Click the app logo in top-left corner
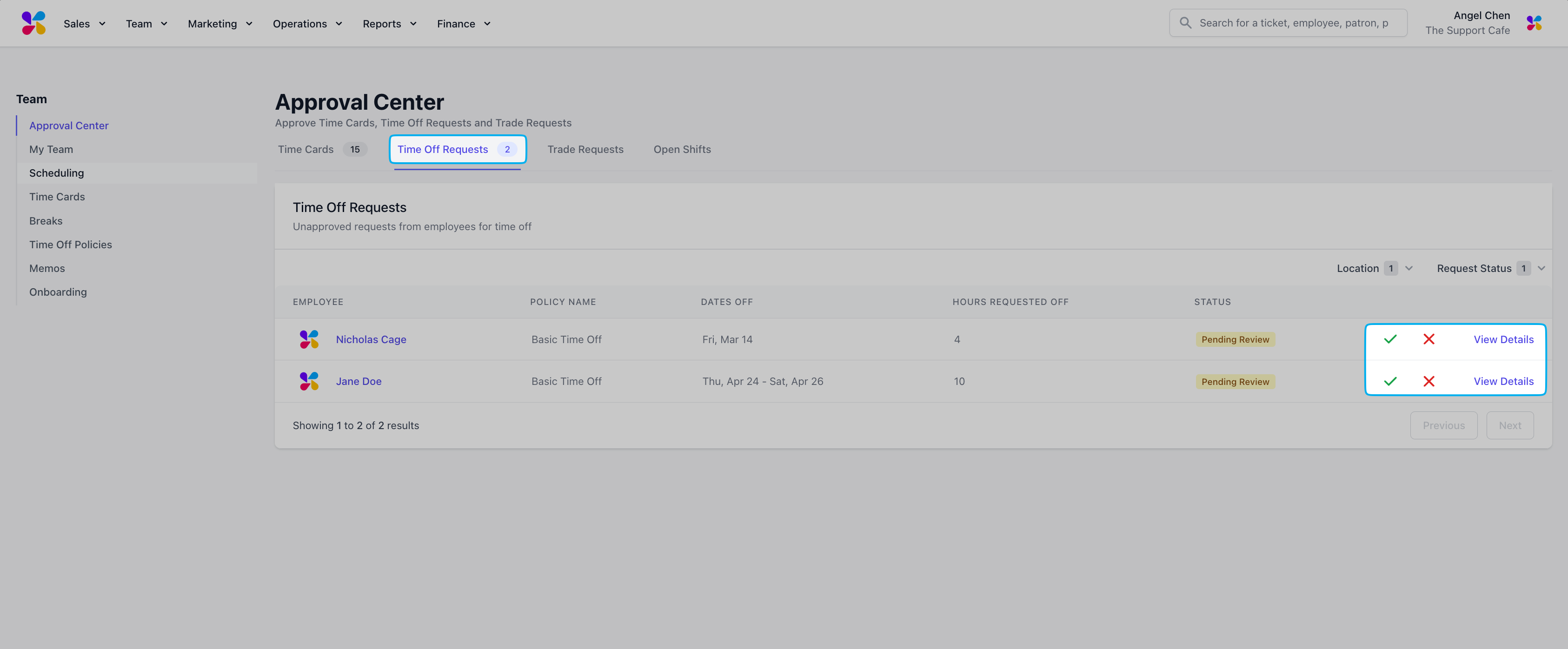The image size is (1568, 649). pyautogui.click(x=33, y=23)
